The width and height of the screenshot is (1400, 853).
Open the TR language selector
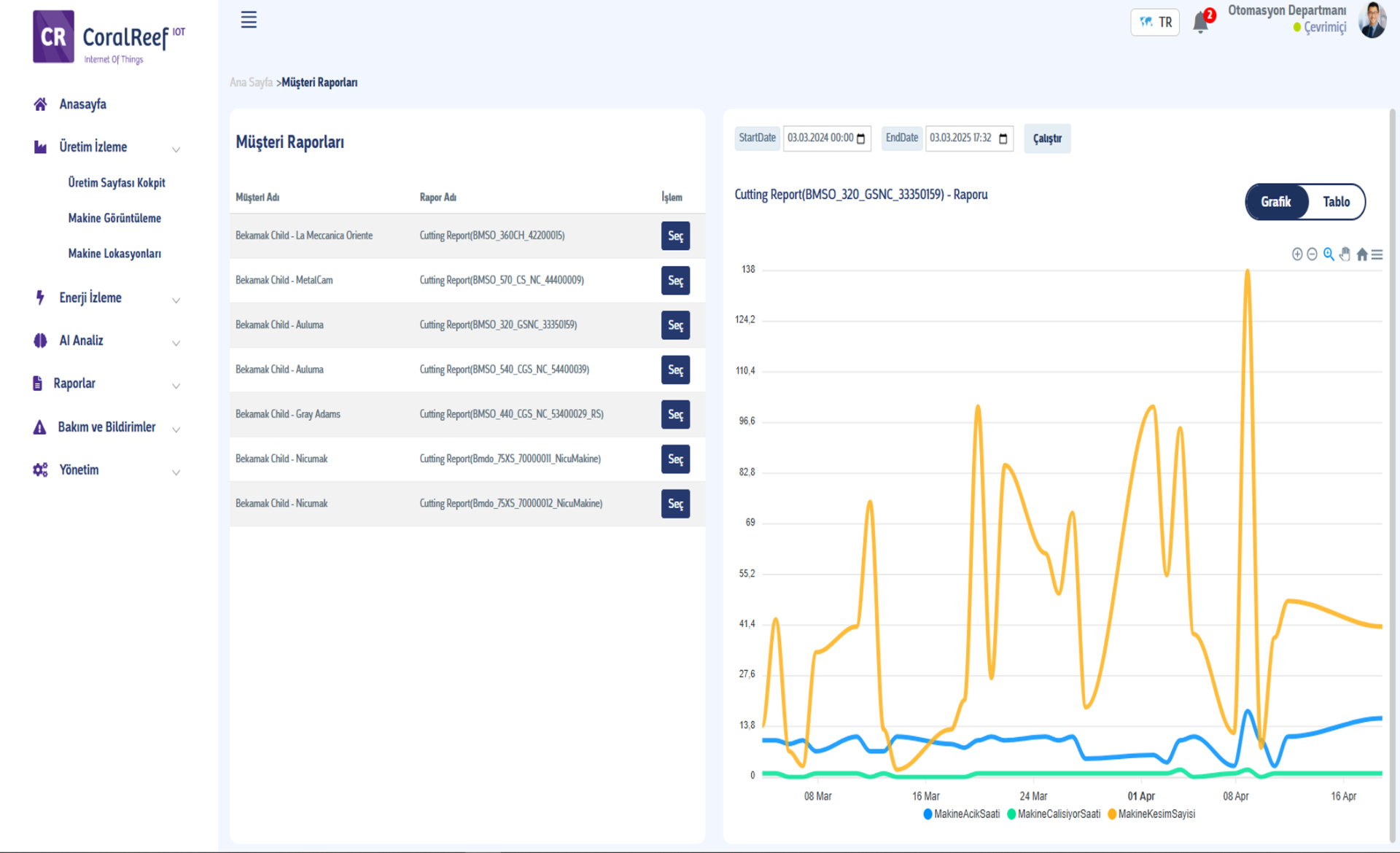(1155, 23)
